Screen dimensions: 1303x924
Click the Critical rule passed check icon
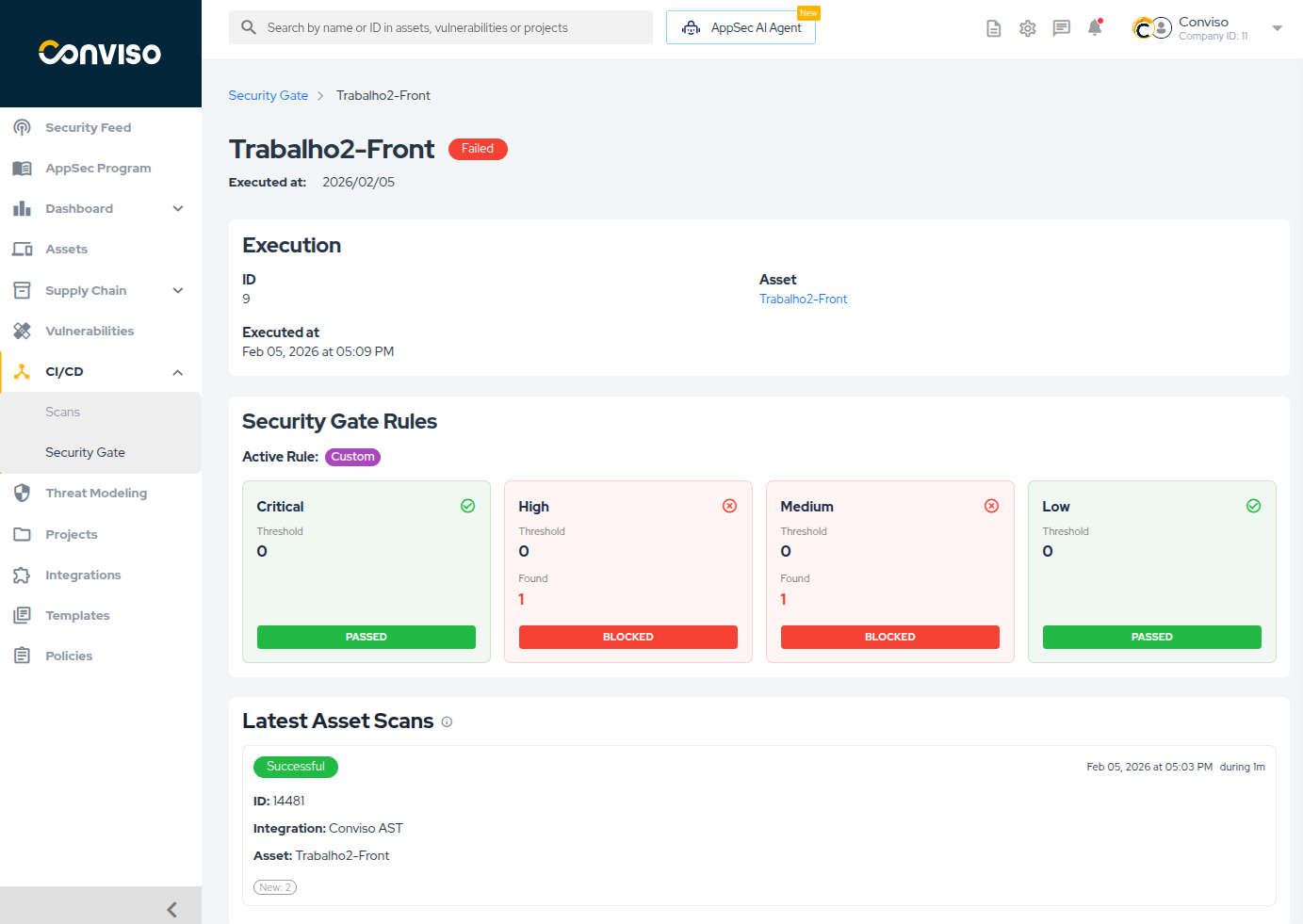click(467, 506)
